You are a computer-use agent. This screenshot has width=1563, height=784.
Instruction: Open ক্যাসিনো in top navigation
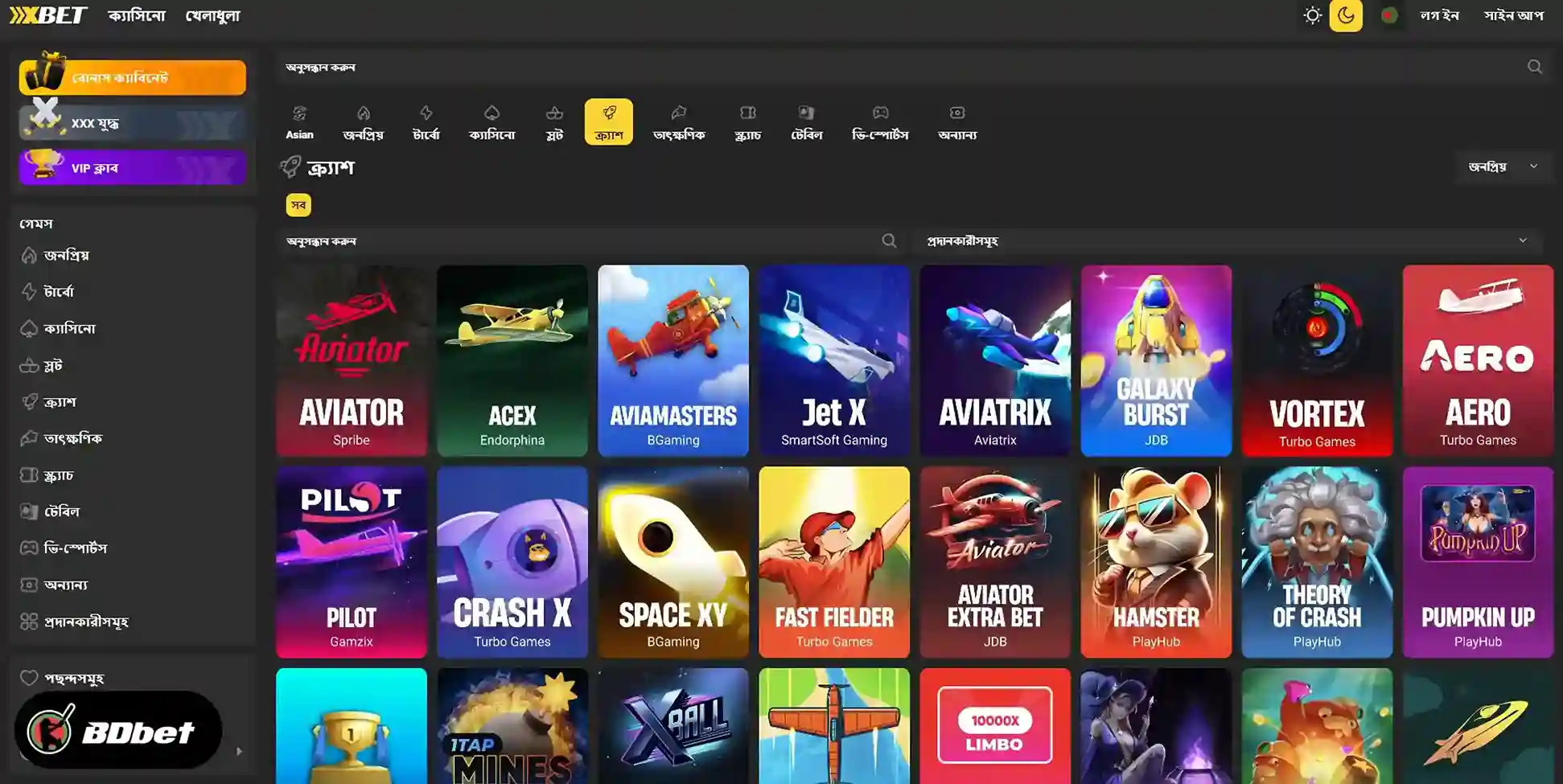137,15
